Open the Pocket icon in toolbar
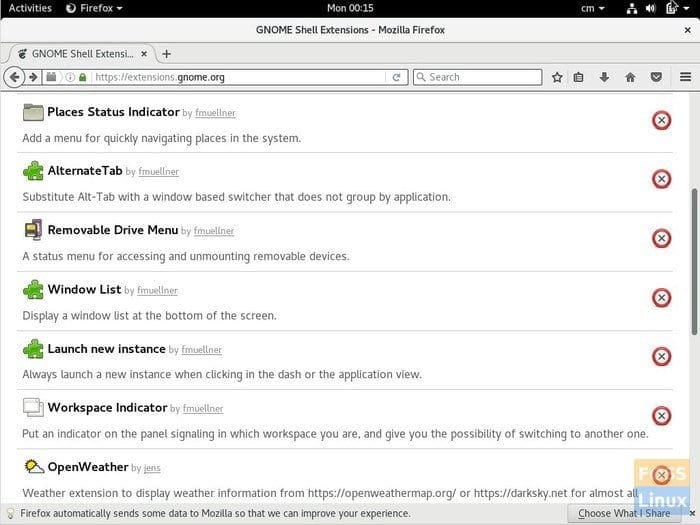Image resolution: width=700 pixels, height=525 pixels. point(656,77)
